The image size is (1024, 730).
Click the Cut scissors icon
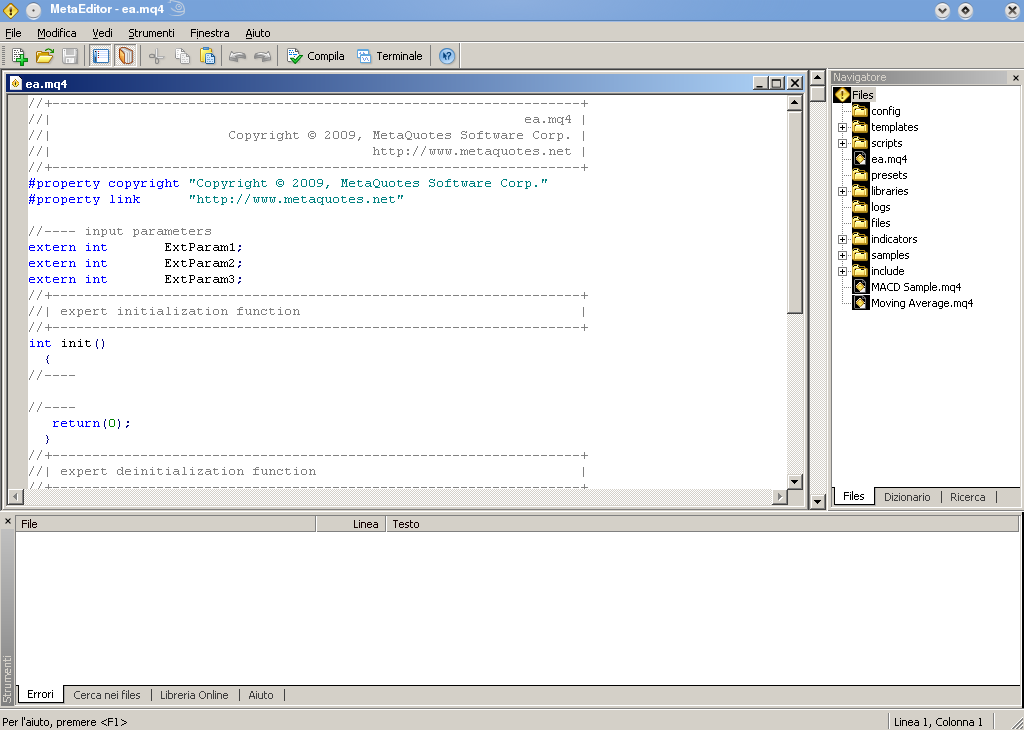coord(156,56)
